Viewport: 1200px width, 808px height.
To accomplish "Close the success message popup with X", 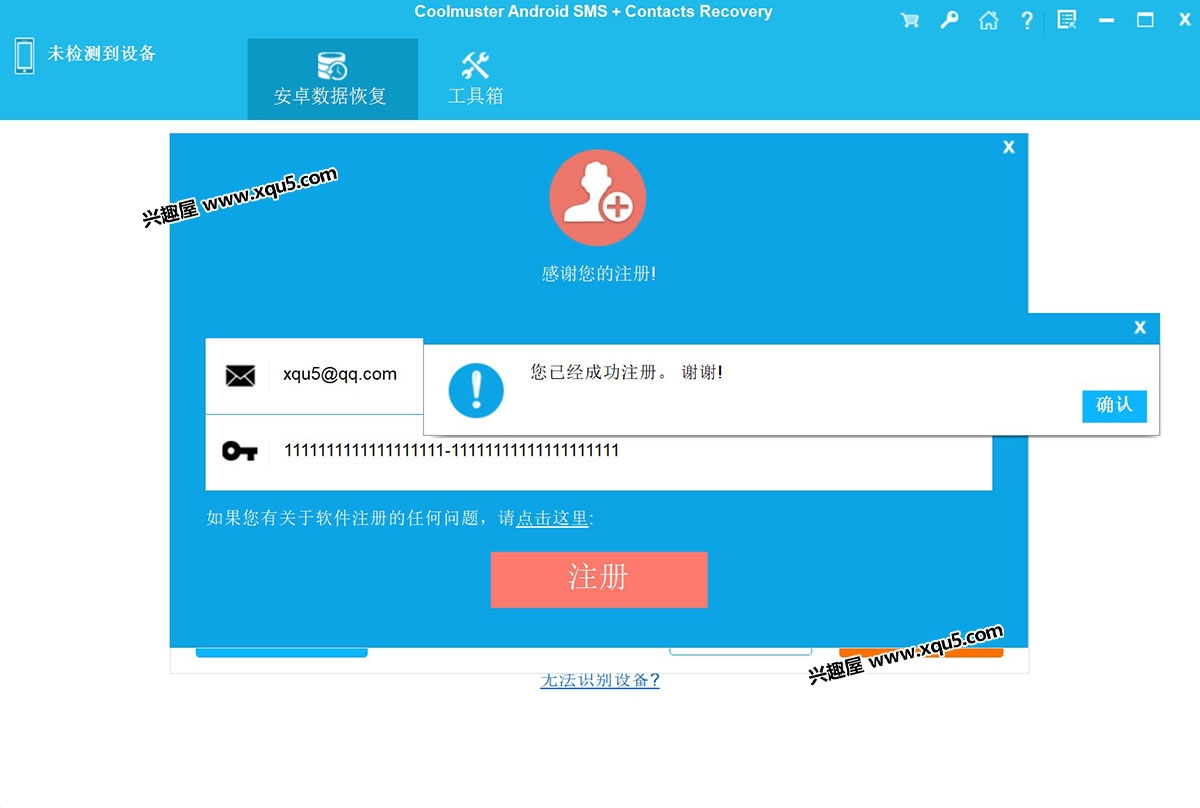I will (1139, 328).
